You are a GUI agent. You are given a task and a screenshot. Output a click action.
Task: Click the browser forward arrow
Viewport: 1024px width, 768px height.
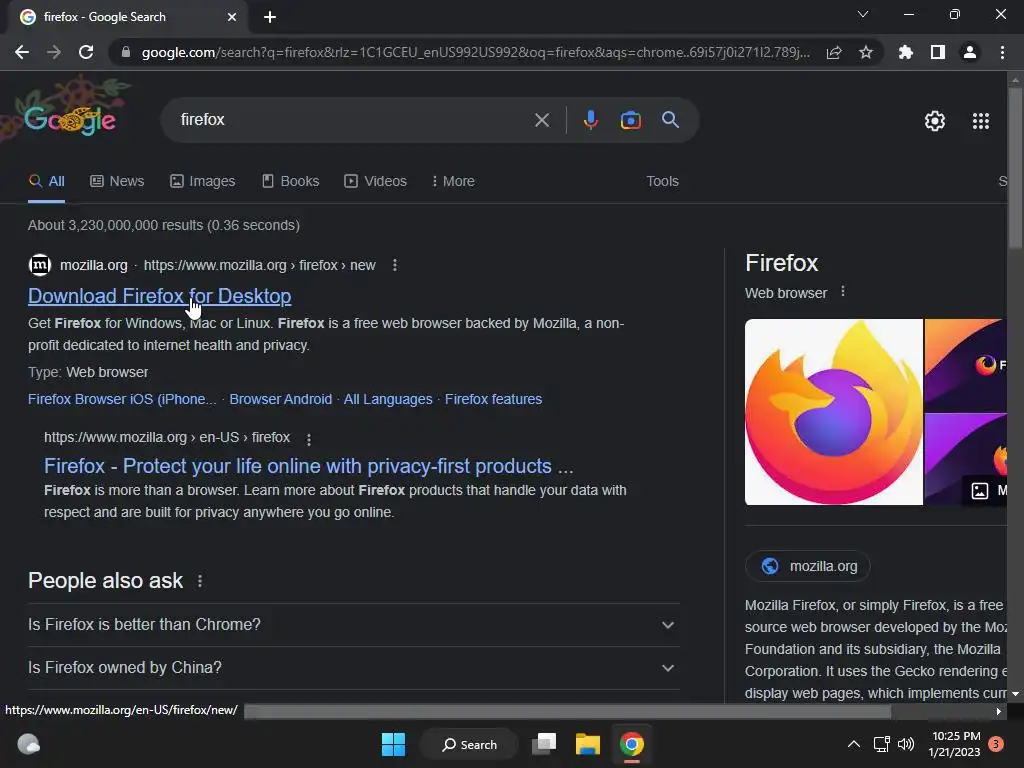[54, 52]
